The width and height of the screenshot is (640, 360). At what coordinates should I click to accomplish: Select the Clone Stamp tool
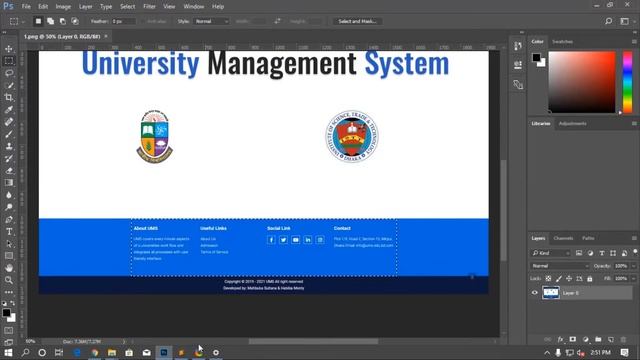(9, 146)
